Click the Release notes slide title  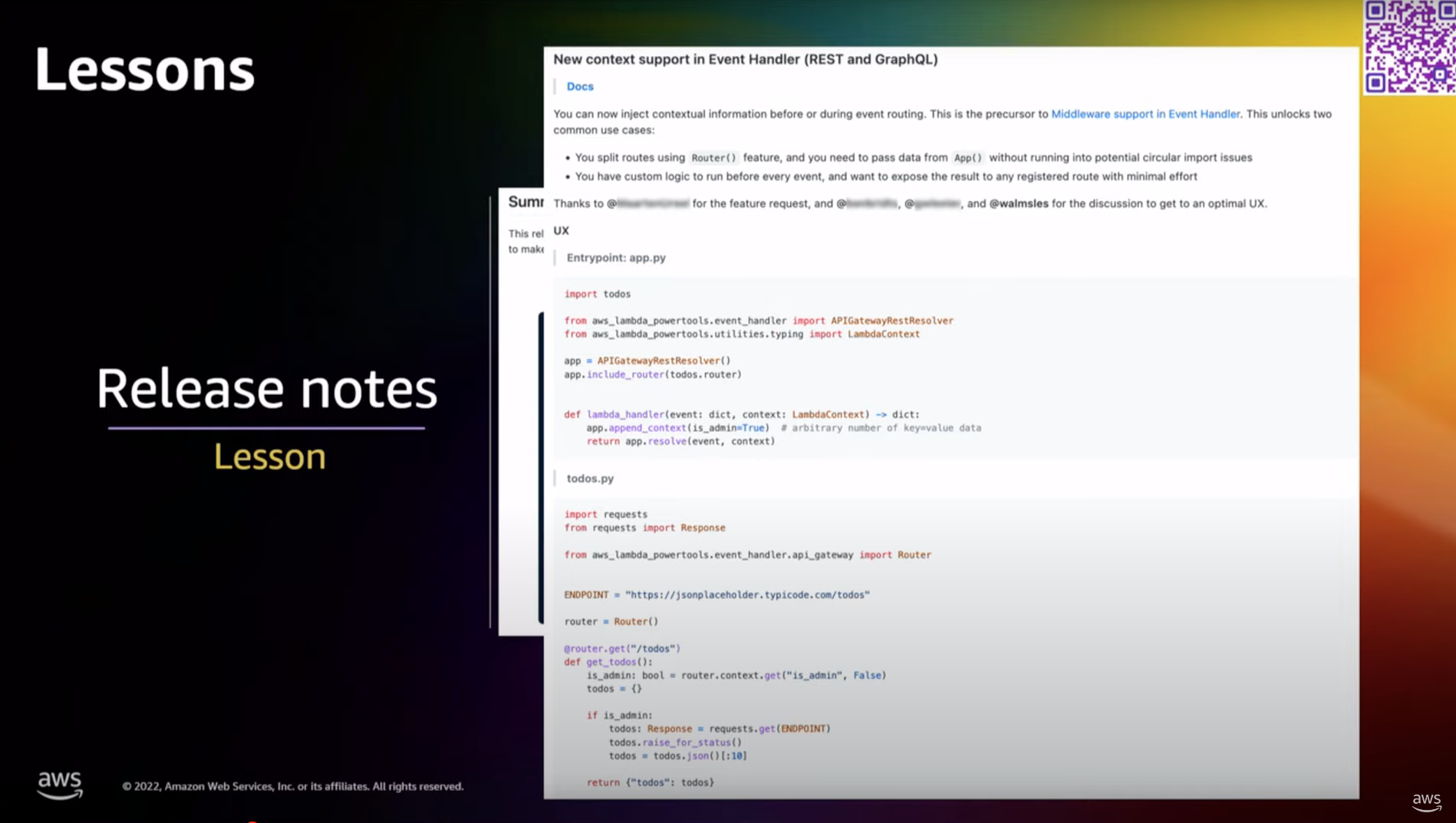point(265,388)
